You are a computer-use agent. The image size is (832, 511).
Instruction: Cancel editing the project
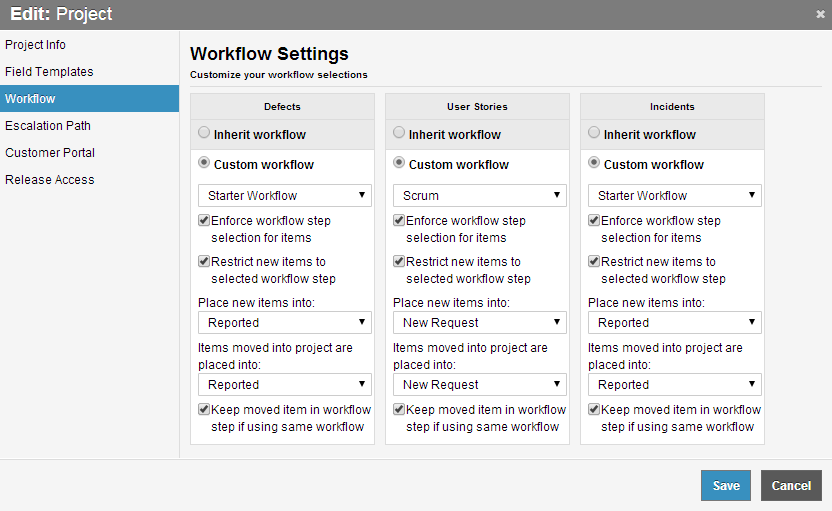point(791,485)
